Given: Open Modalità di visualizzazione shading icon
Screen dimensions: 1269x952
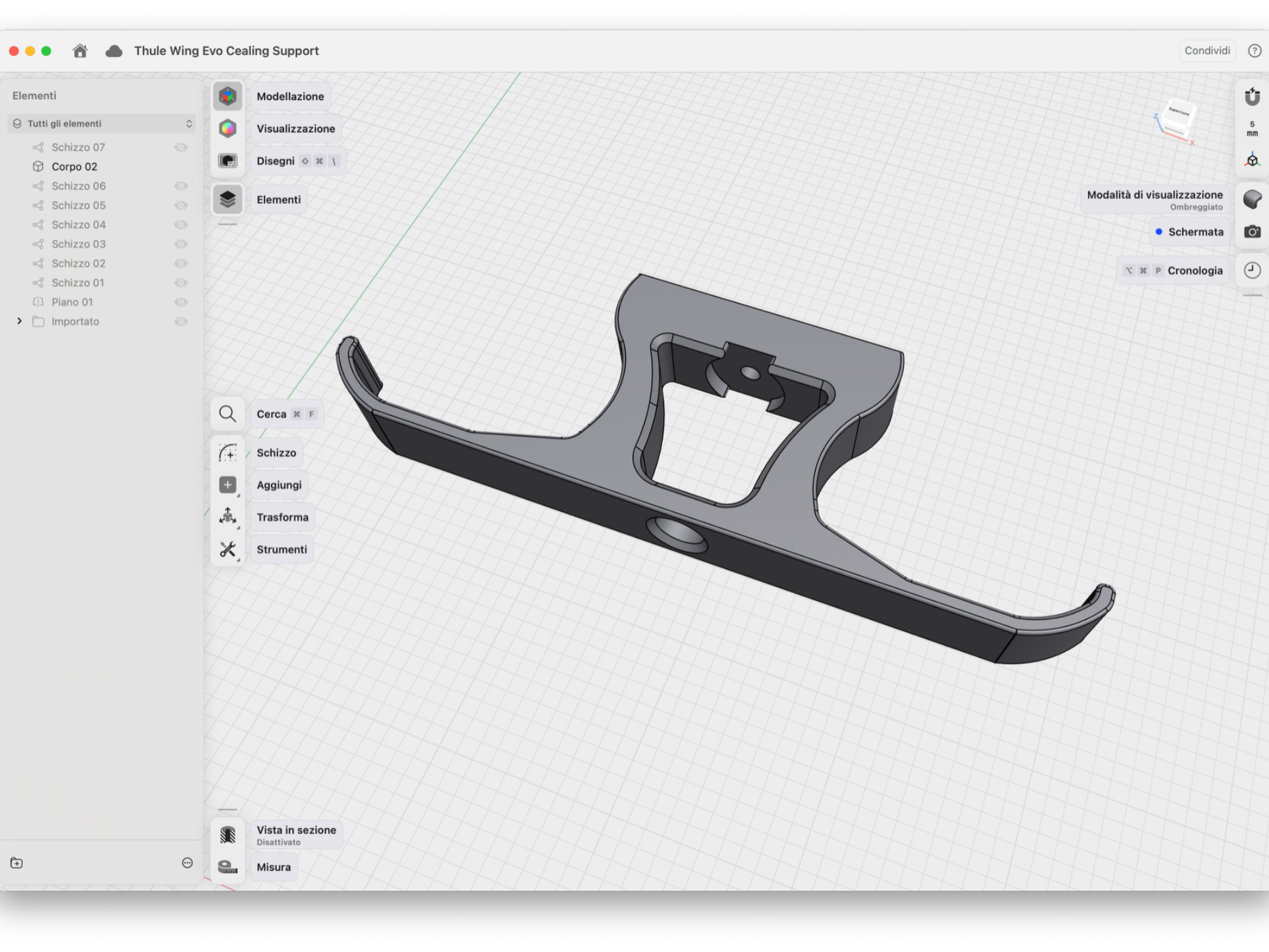Looking at the screenshot, I should pos(1252,199).
